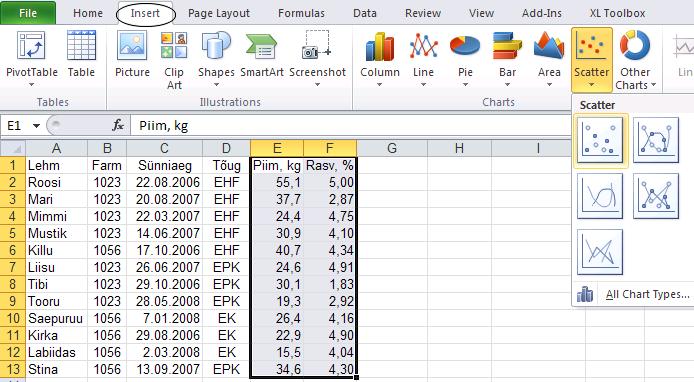Select the Insert tab
This screenshot has width=694, height=382.
[145, 13]
